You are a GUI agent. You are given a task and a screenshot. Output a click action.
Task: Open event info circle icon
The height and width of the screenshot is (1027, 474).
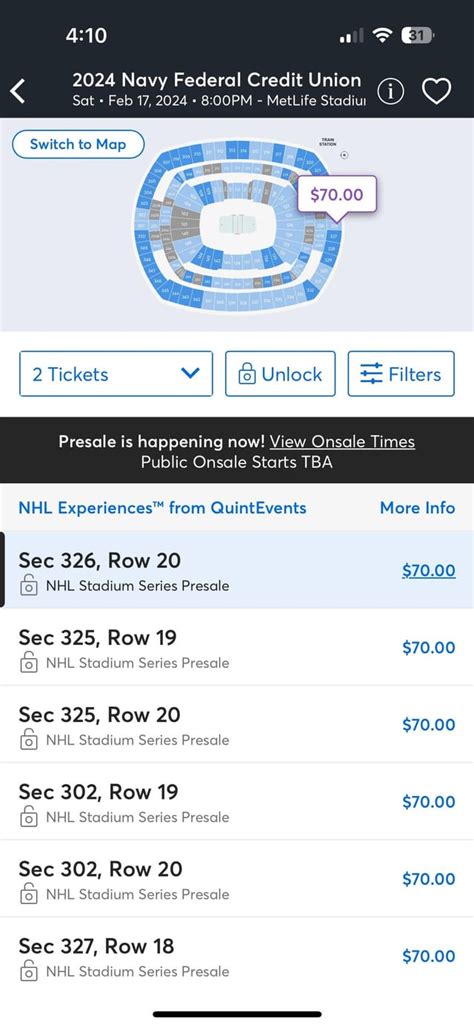391,91
